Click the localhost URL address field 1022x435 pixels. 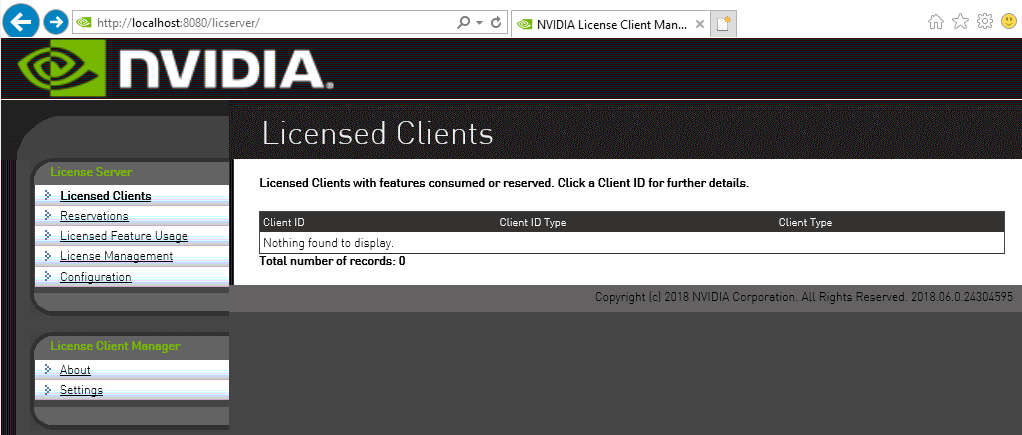(270, 22)
